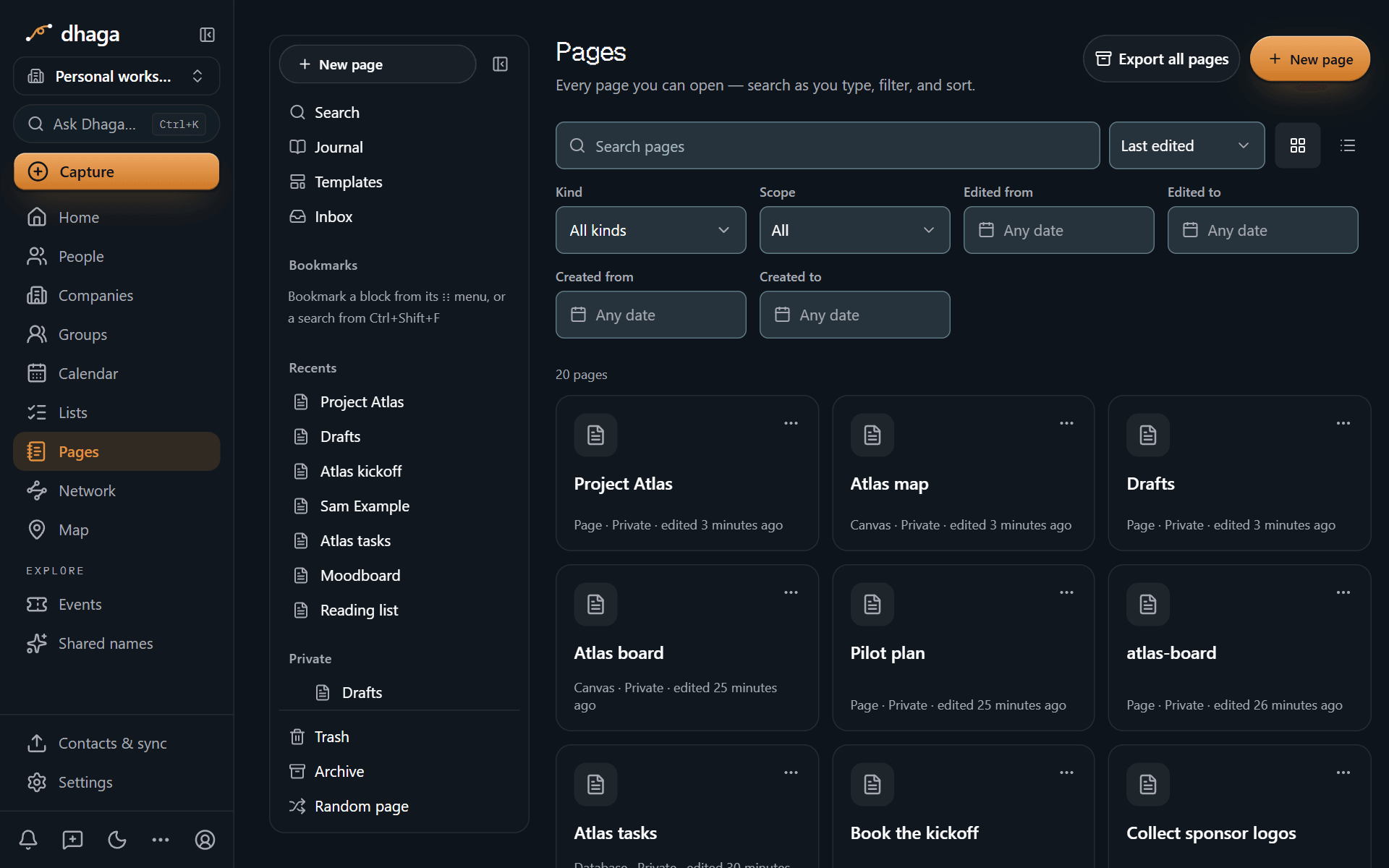Toggle dark mode moon icon
1389x868 pixels.
coord(116,840)
